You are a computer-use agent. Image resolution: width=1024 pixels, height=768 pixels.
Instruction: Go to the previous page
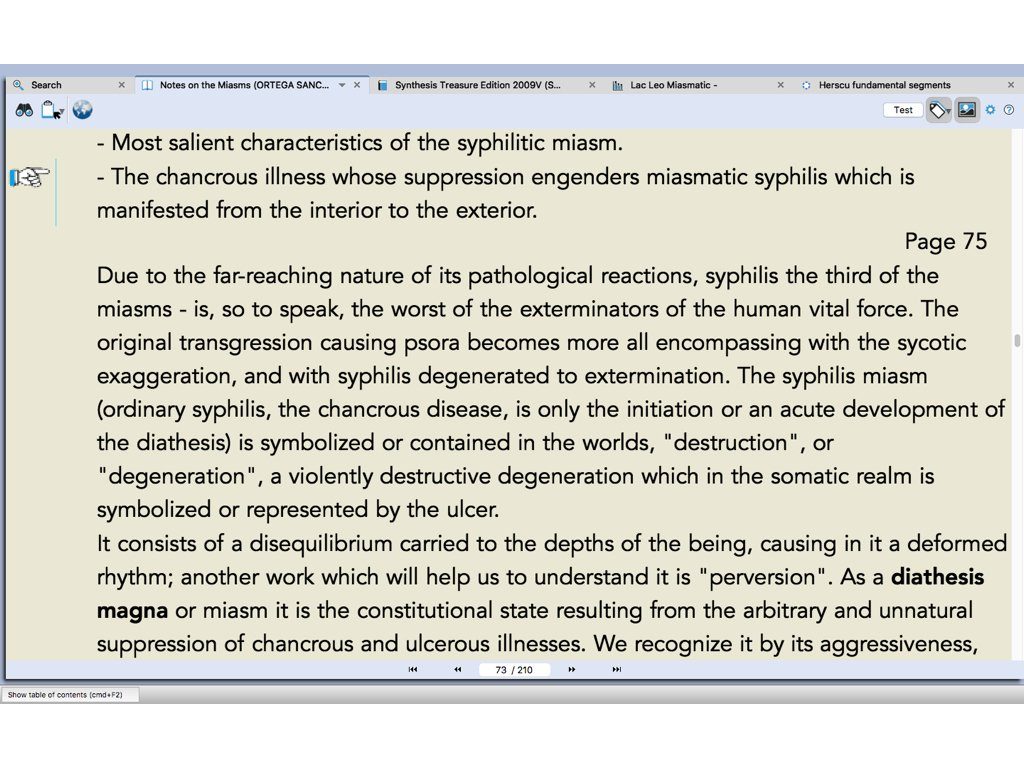(x=458, y=670)
